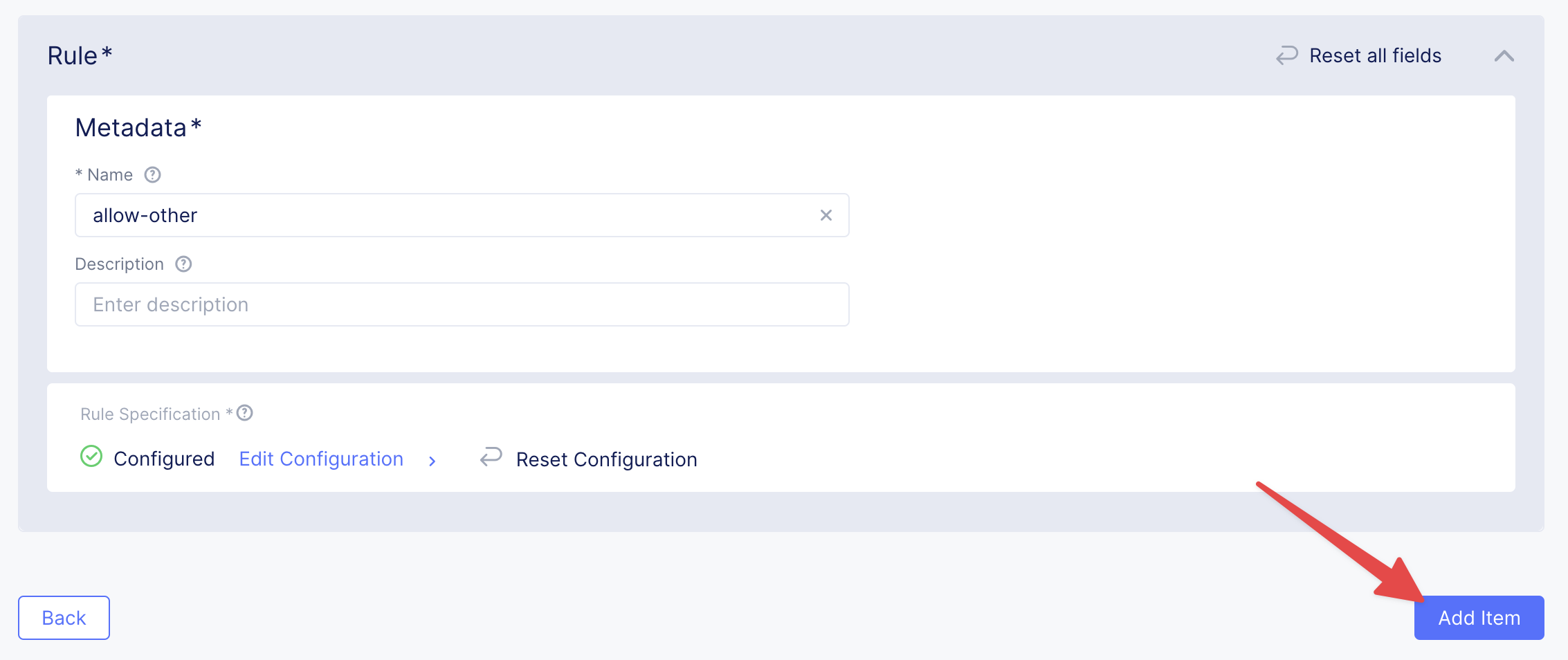The height and width of the screenshot is (660, 1568).
Task: Click the Reset all fields arrow icon
Action: [x=1286, y=55]
